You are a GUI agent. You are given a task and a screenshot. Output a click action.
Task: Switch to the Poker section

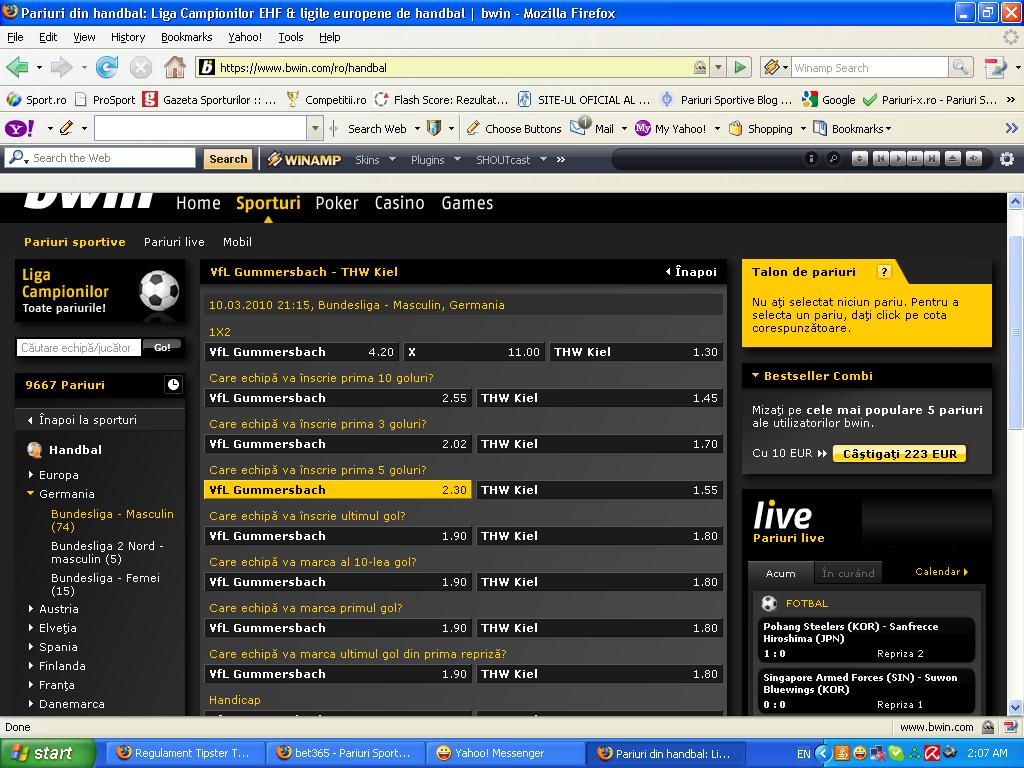click(337, 203)
